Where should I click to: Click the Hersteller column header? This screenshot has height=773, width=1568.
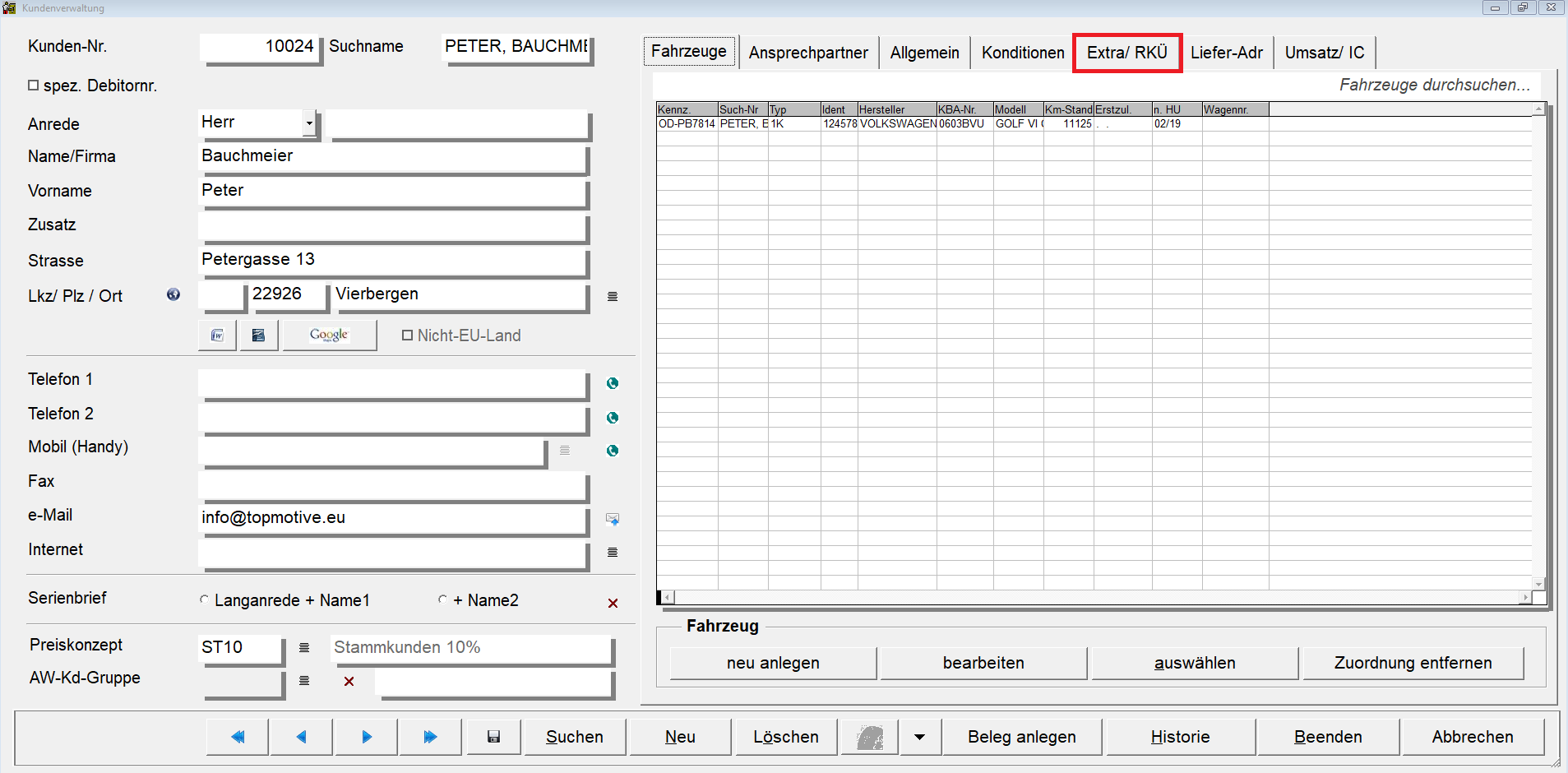pos(897,109)
